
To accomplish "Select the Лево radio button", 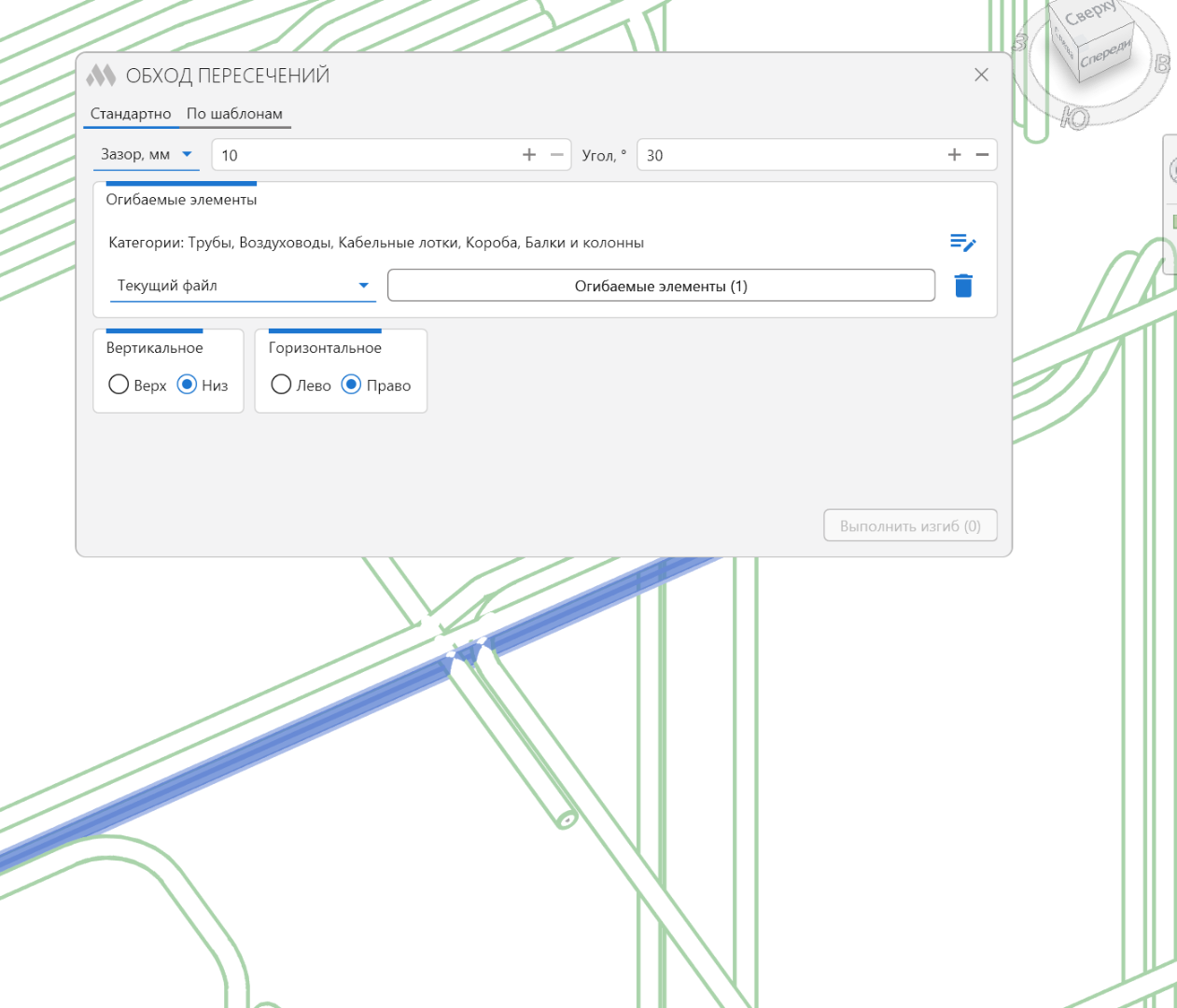I will [281, 385].
